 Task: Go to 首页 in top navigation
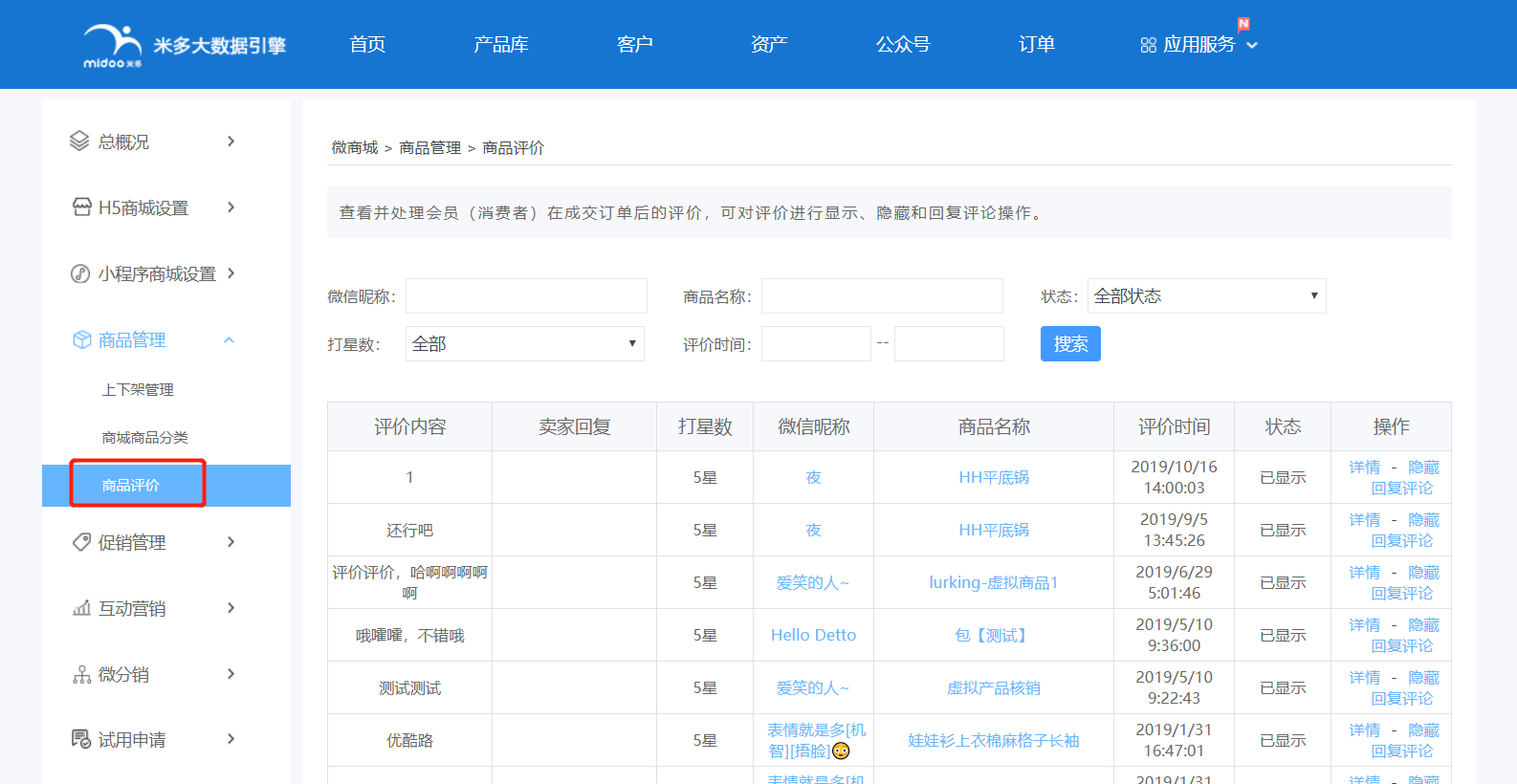coord(367,45)
